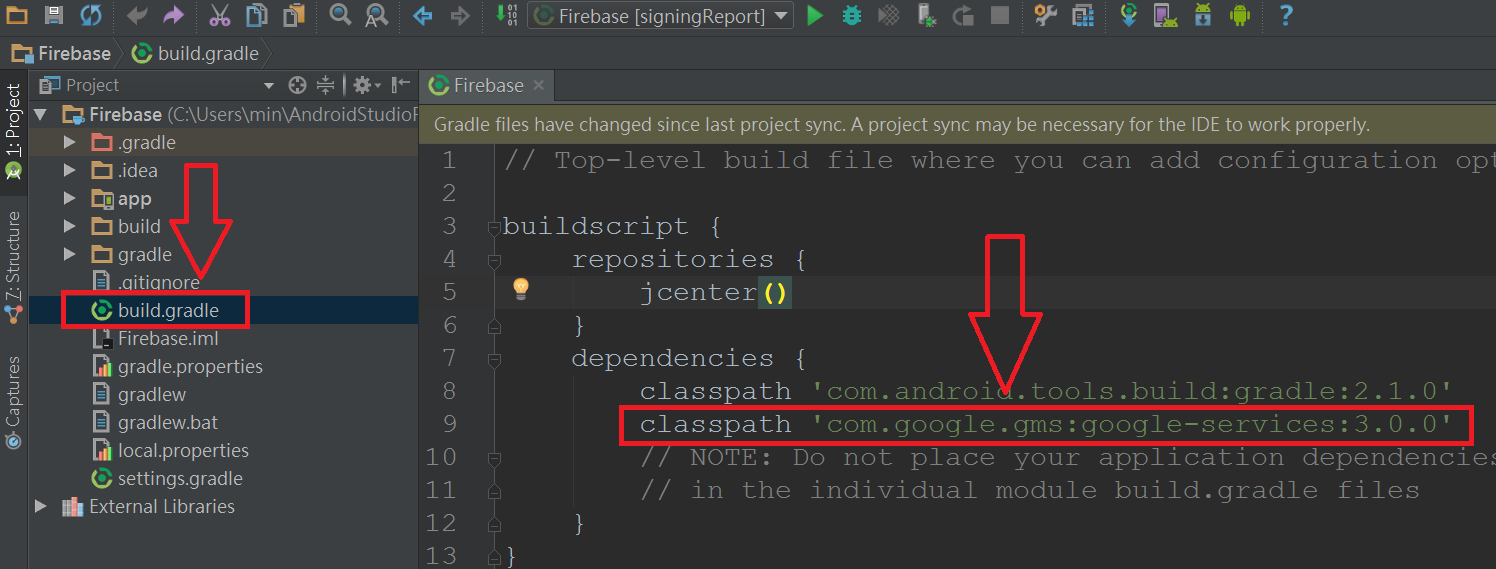The height and width of the screenshot is (569, 1496).
Task: Cut selection with the scissors icon
Action: tap(220, 15)
